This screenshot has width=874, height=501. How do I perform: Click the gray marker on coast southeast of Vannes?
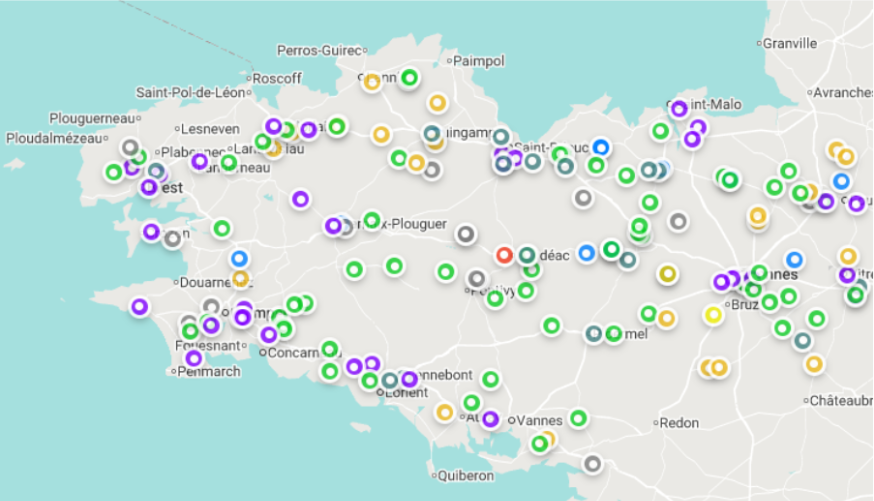[593, 464]
